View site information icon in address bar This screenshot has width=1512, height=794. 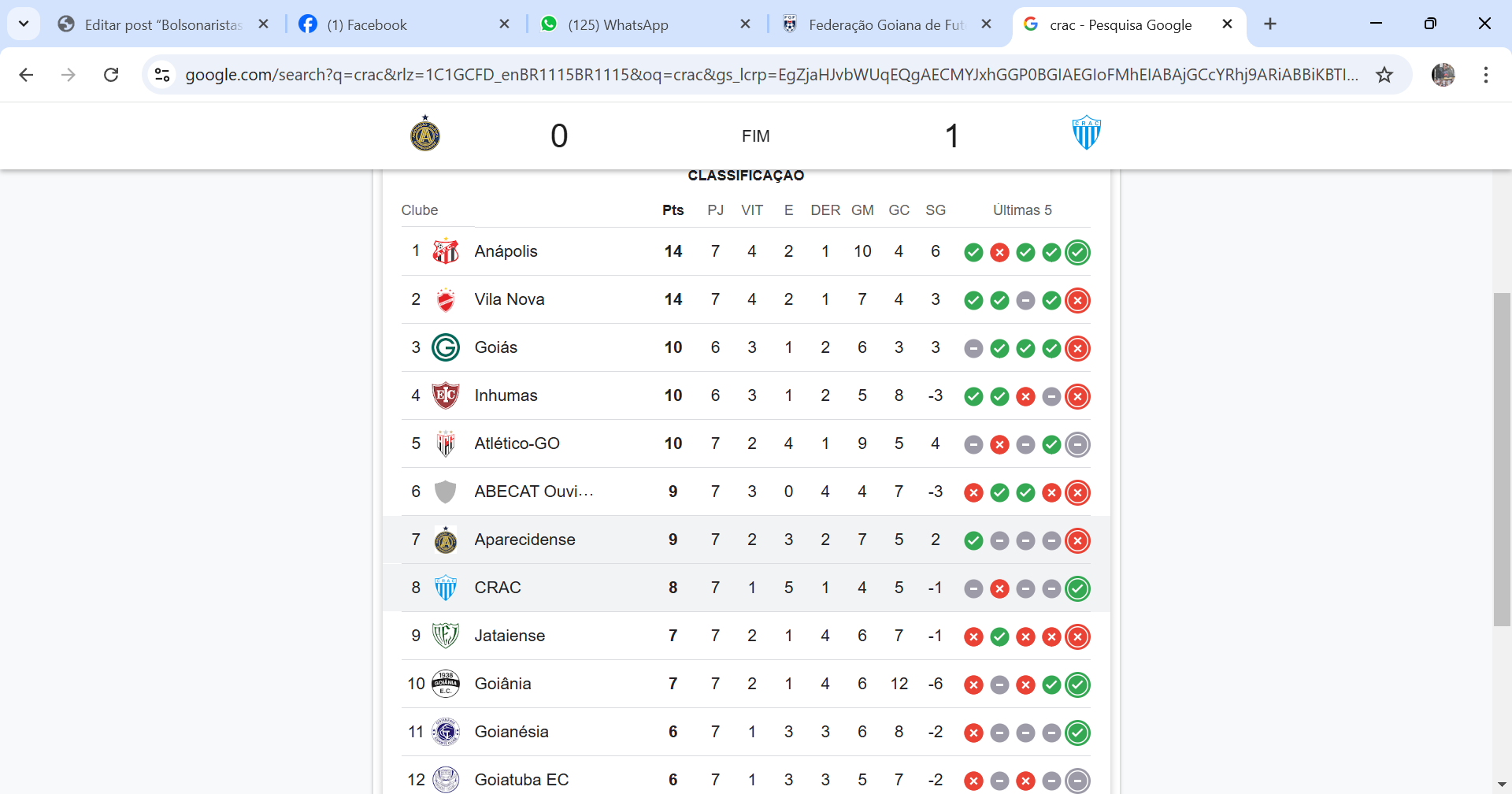[x=162, y=75]
